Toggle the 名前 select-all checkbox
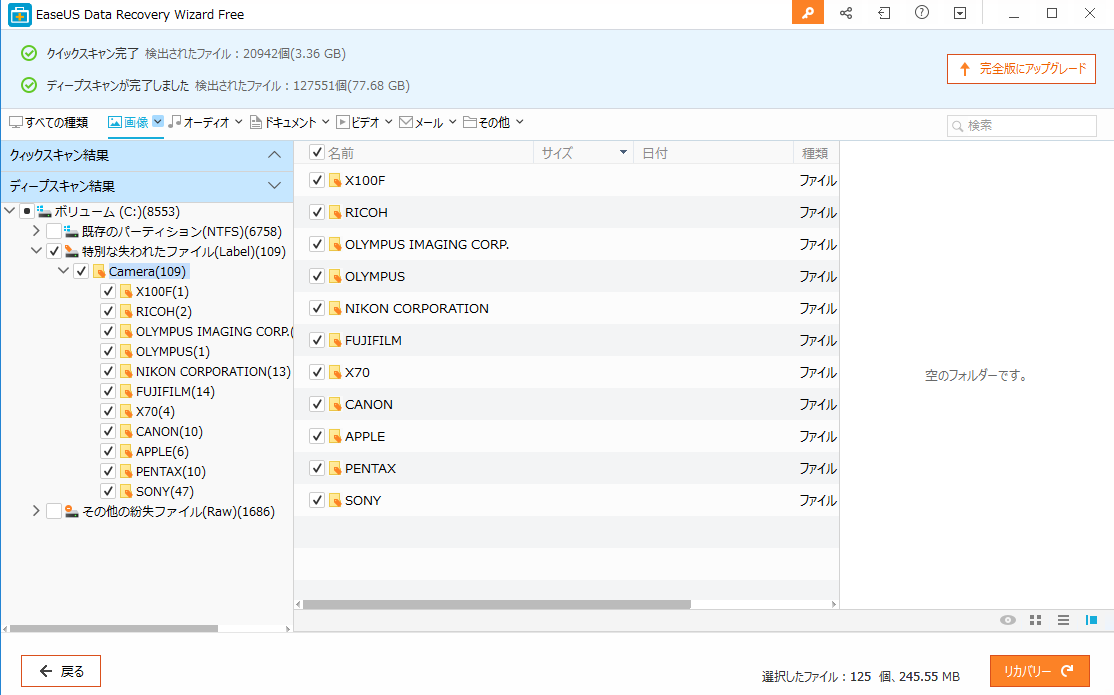The width and height of the screenshot is (1114, 695). (317, 152)
